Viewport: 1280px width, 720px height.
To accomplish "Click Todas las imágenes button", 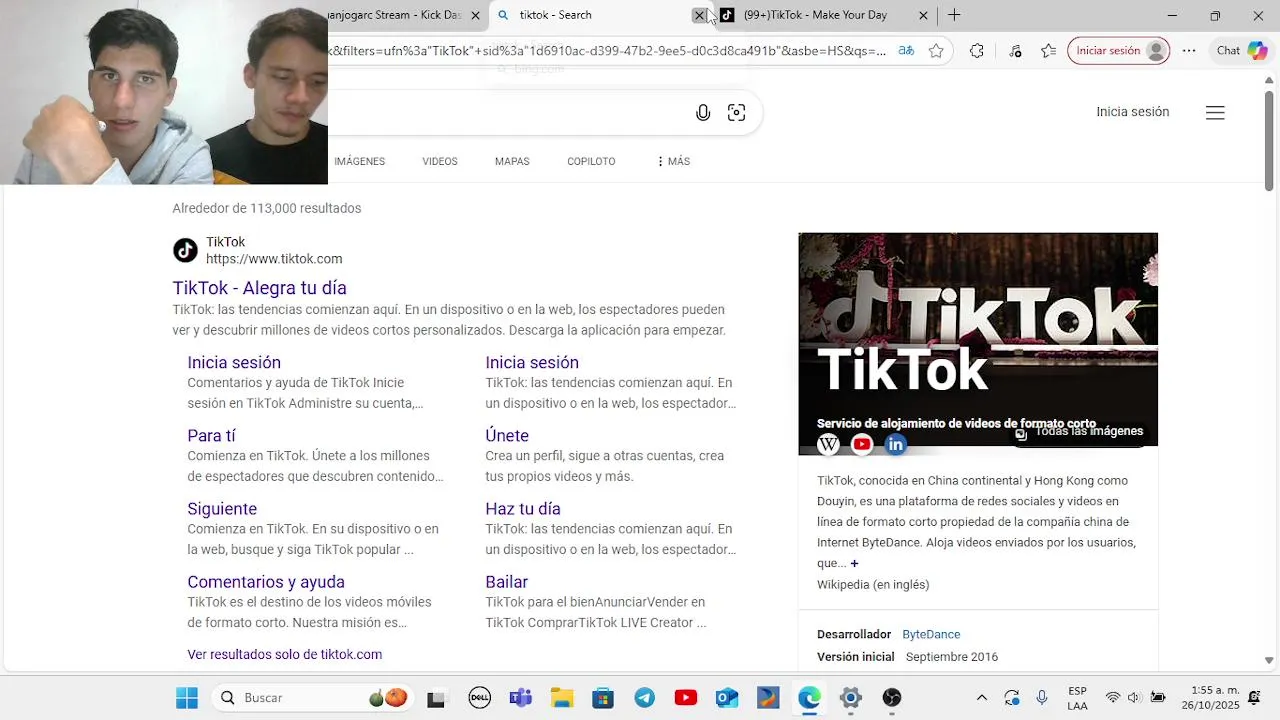I will coord(1079,431).
